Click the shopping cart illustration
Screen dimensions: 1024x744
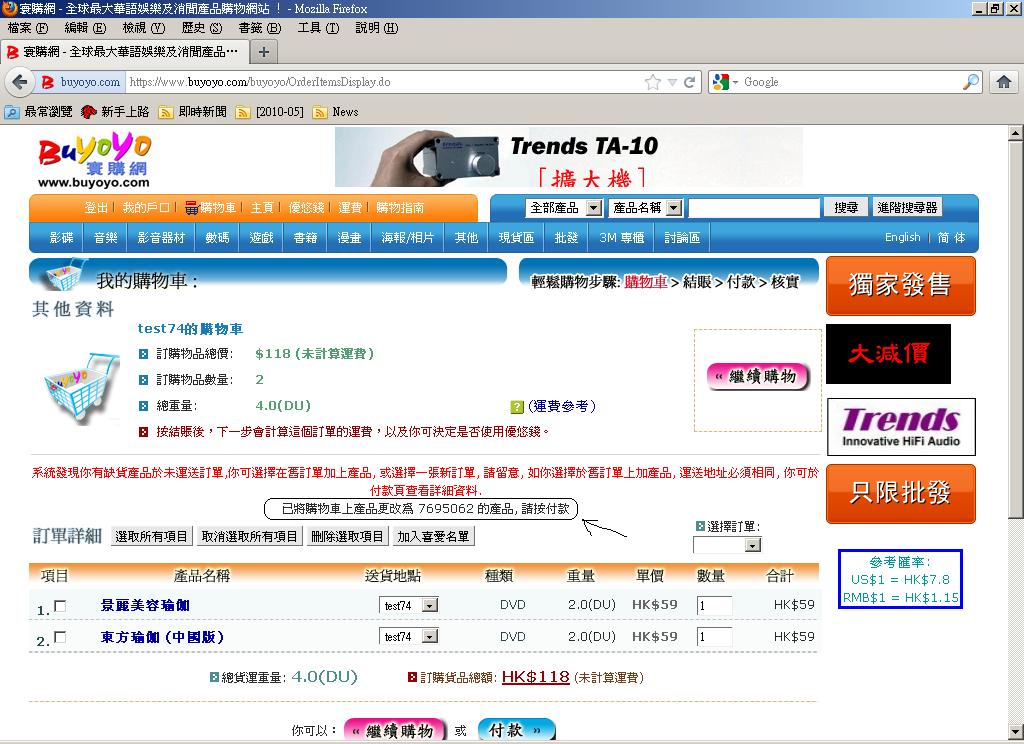[x=82, y=388]
